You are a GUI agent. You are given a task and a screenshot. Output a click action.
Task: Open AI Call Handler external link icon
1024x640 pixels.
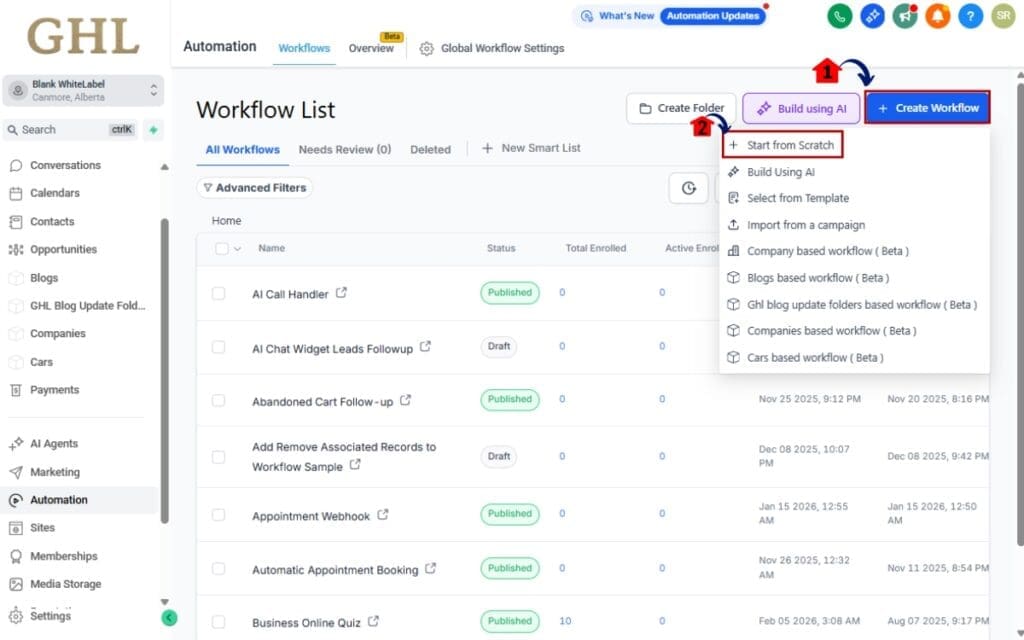[x=342, y=293]
